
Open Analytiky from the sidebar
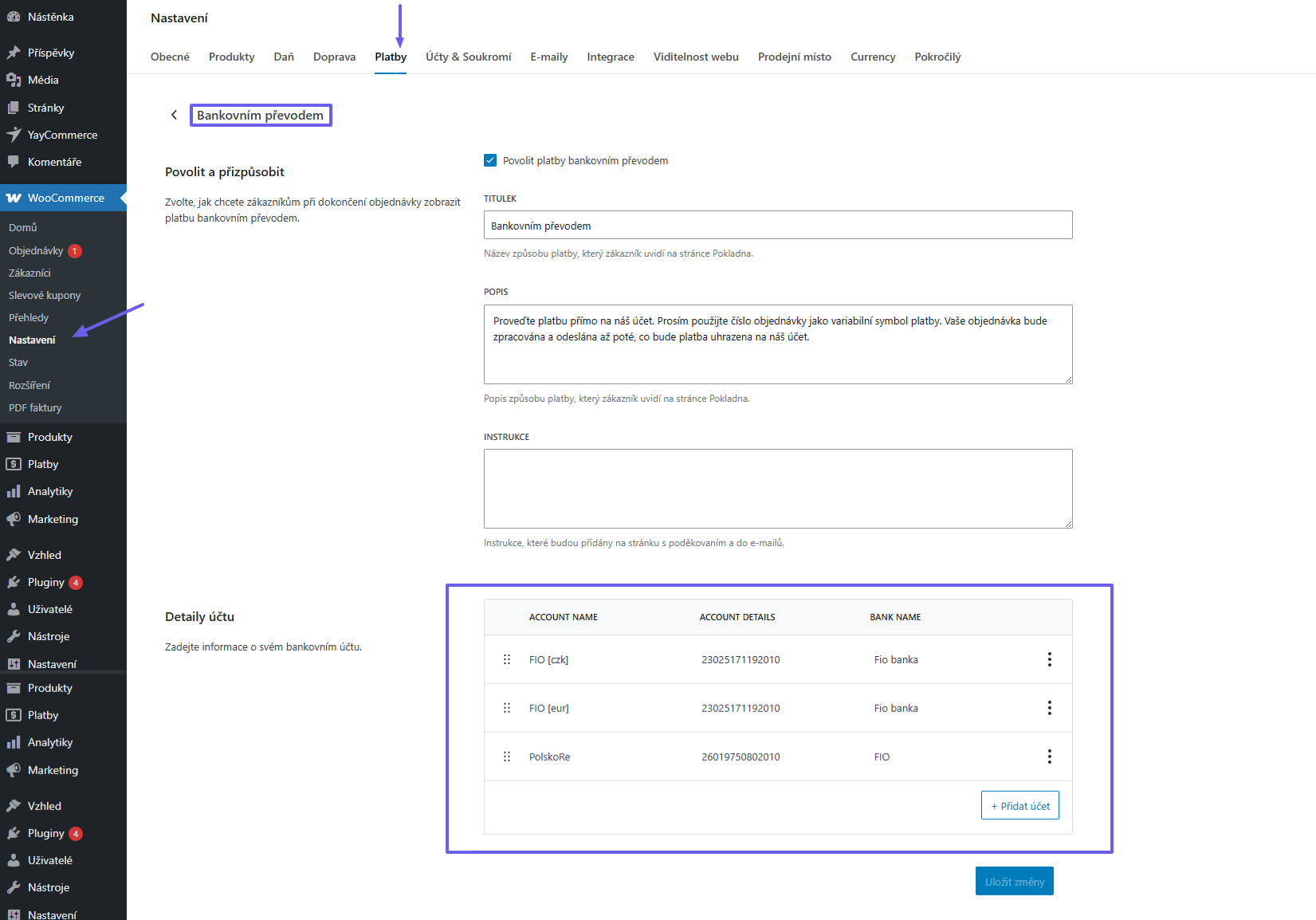point(50,491)
